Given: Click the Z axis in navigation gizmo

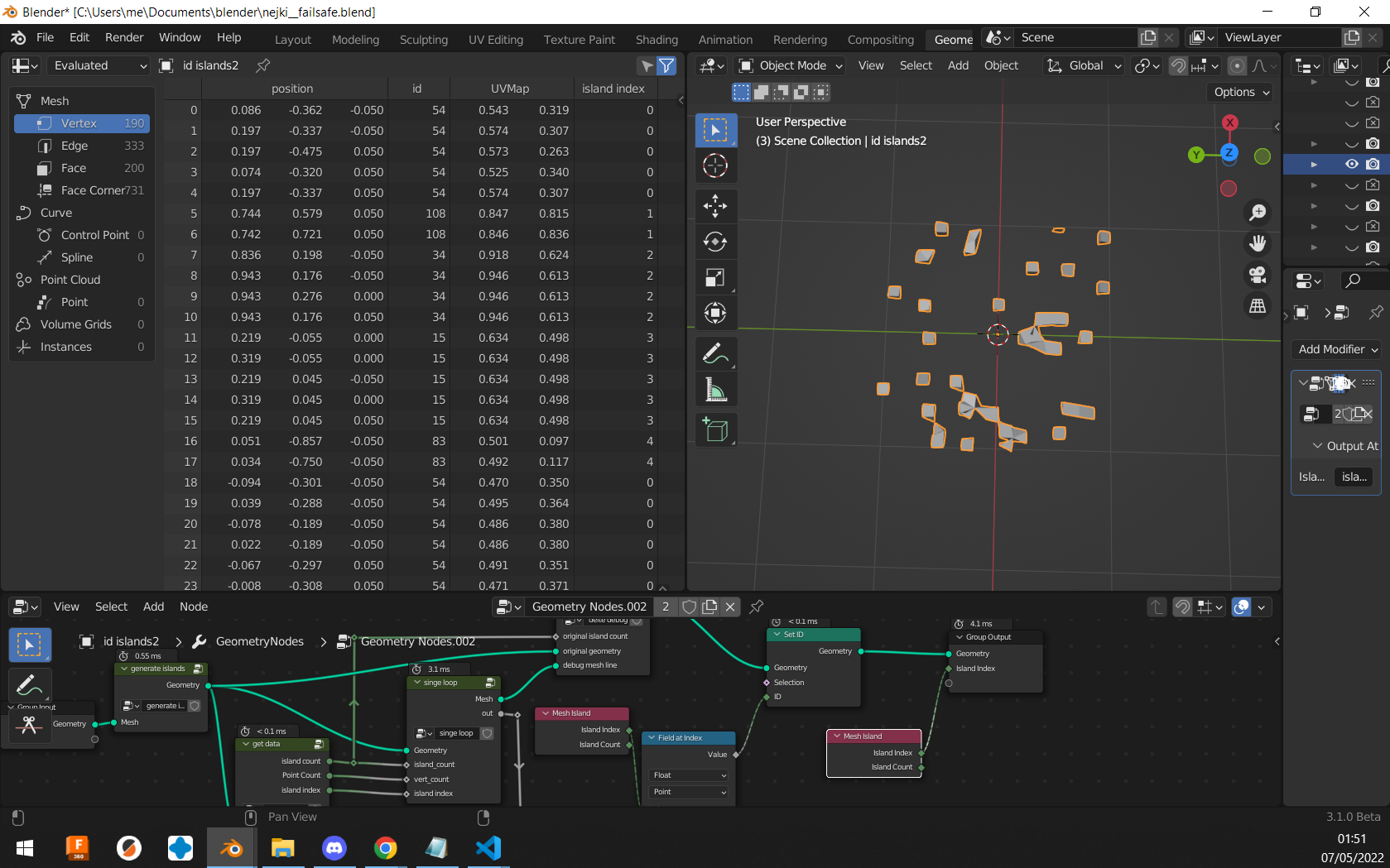Looking at the screenshot, I should [1229, 152].
